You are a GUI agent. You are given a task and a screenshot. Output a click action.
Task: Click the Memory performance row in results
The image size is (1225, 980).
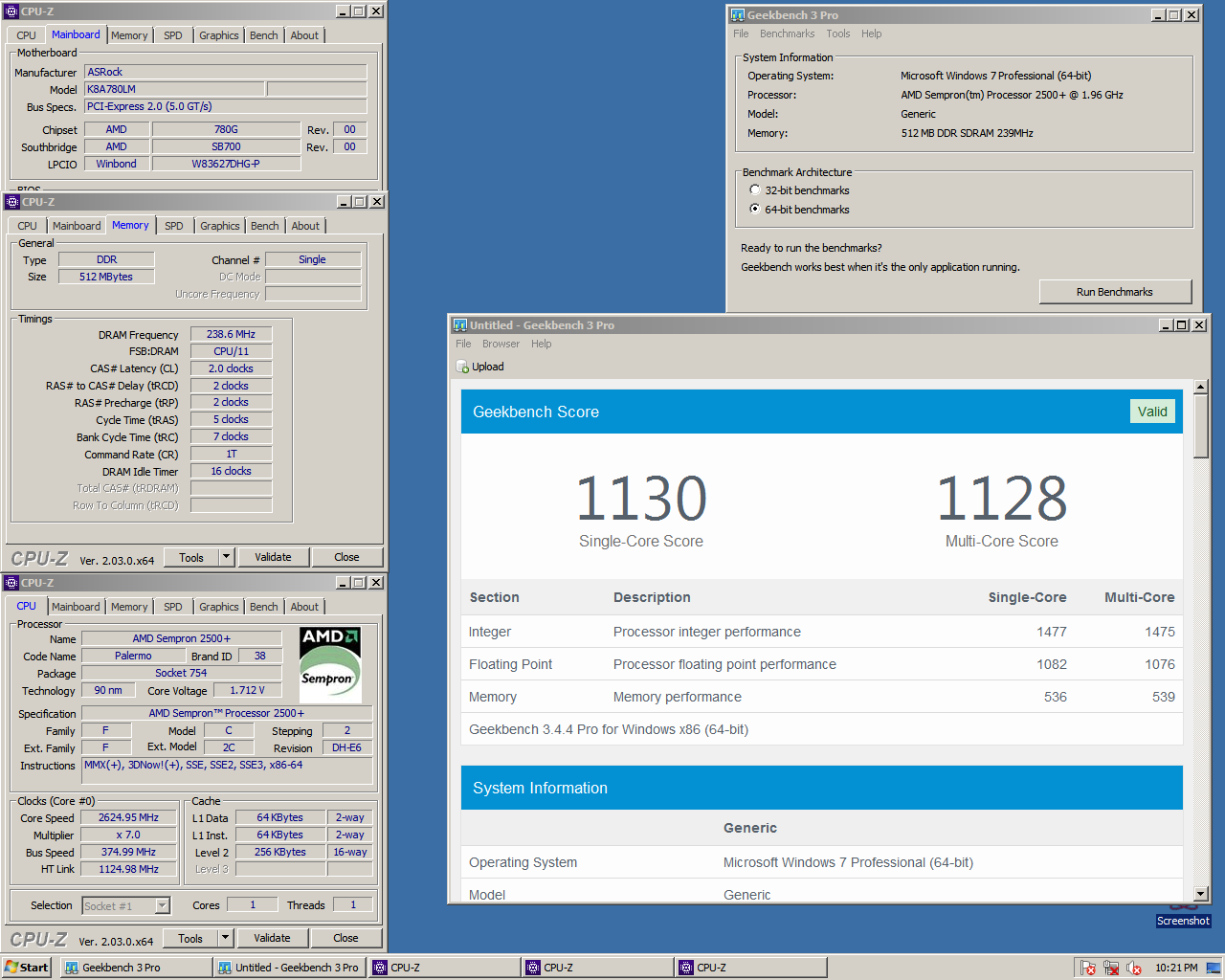[x=822, y=697]
